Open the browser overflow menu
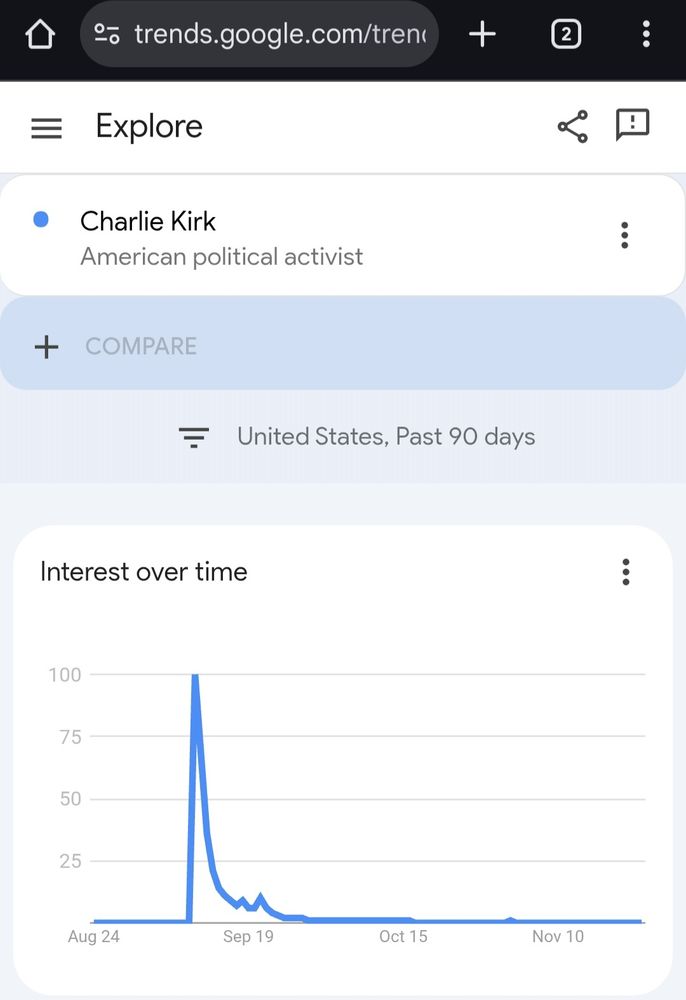 (646, 33)
